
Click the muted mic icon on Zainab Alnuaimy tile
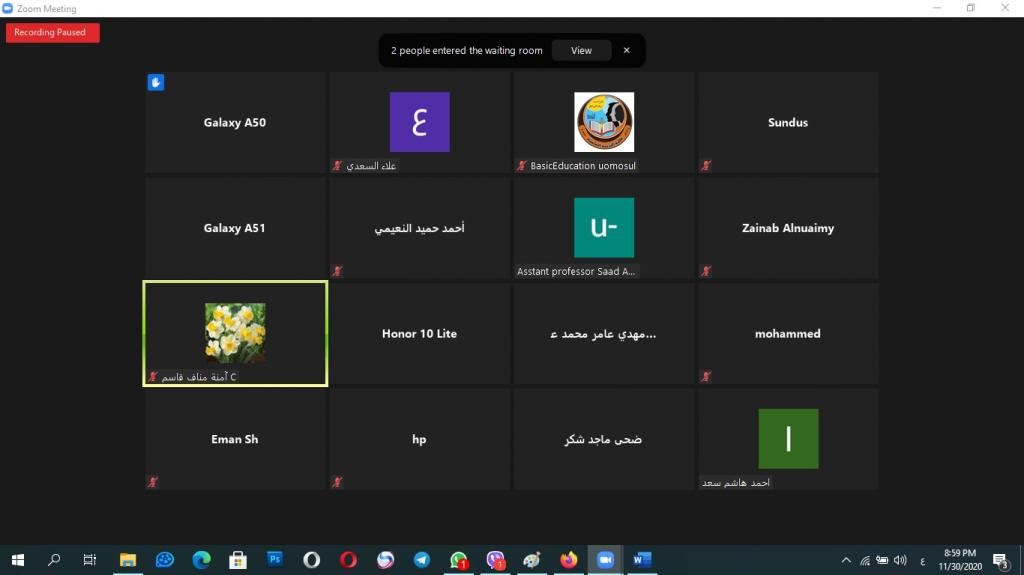(706, 271)
